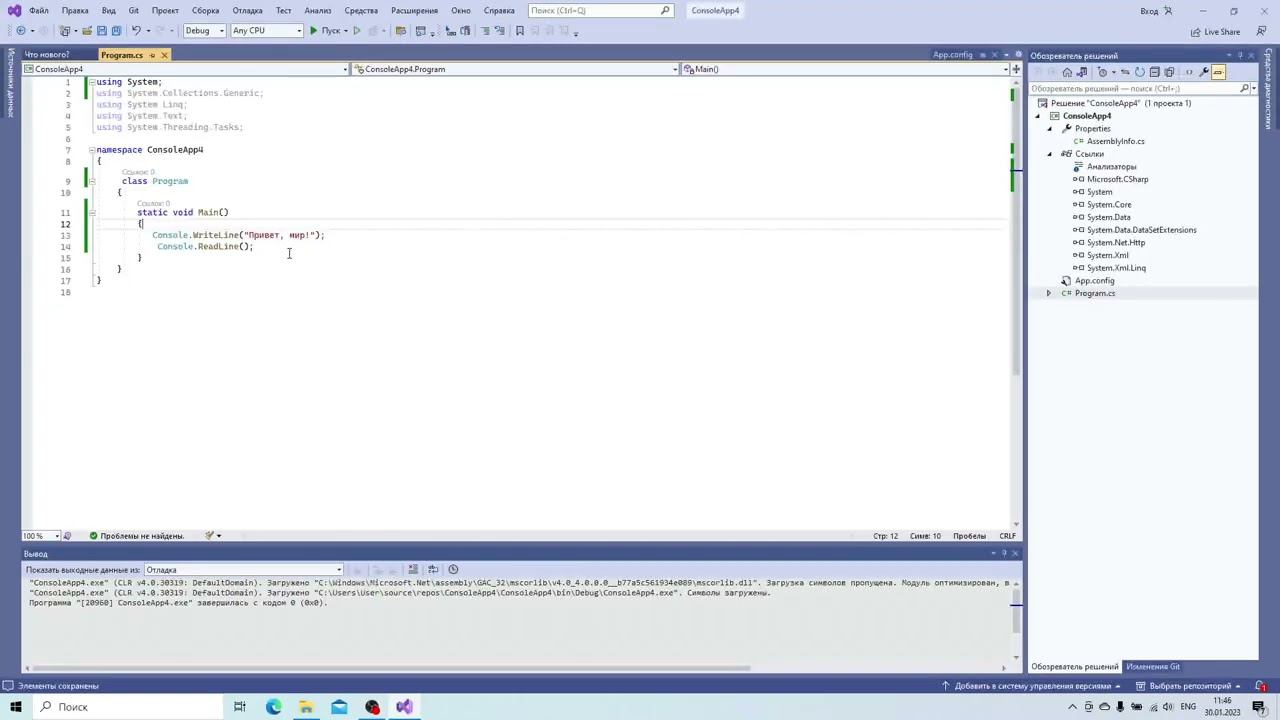Open Microsoft Edge from taskbar

tap(273, 707)
